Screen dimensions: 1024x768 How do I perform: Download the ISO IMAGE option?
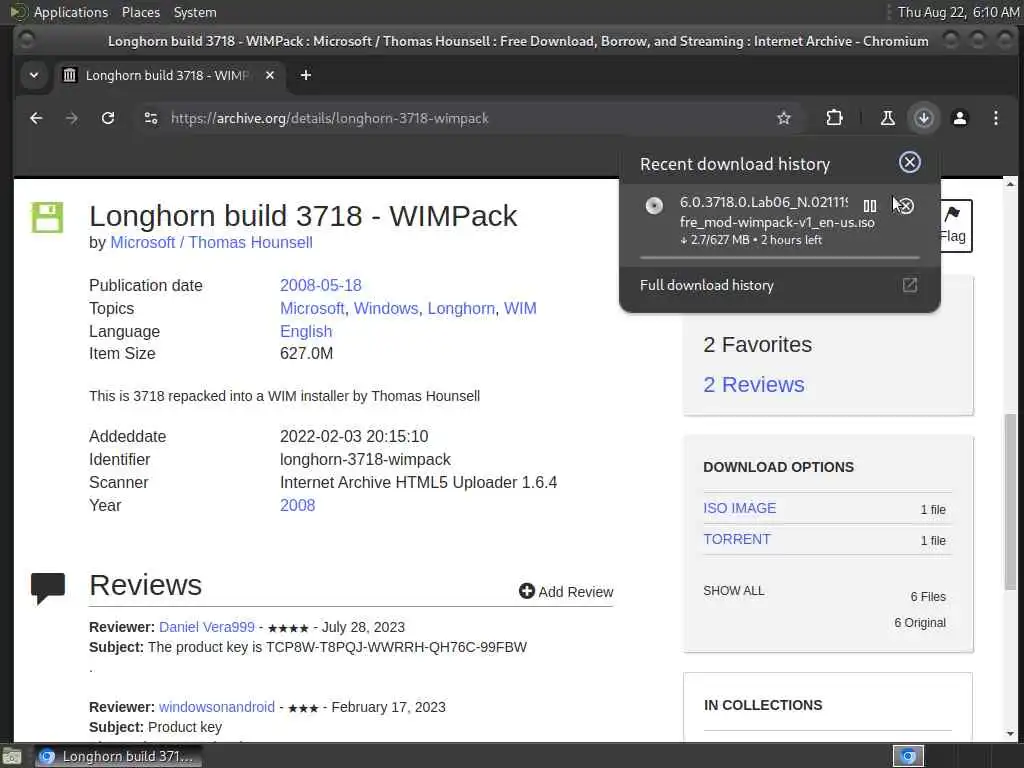tap(739, 508)
